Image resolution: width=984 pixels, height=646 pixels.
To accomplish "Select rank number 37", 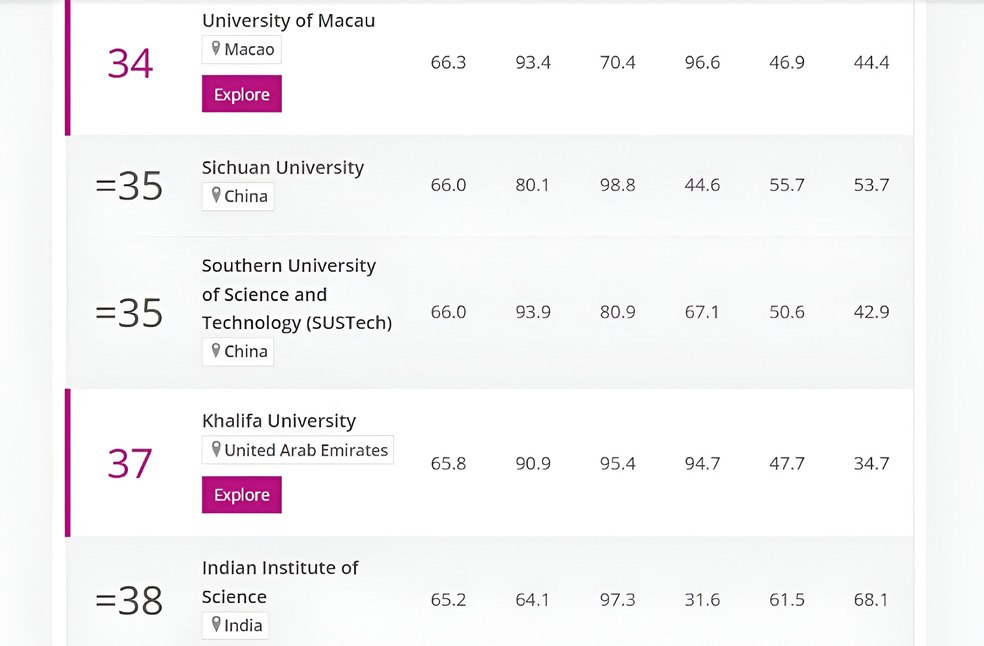I will (129, 463).
